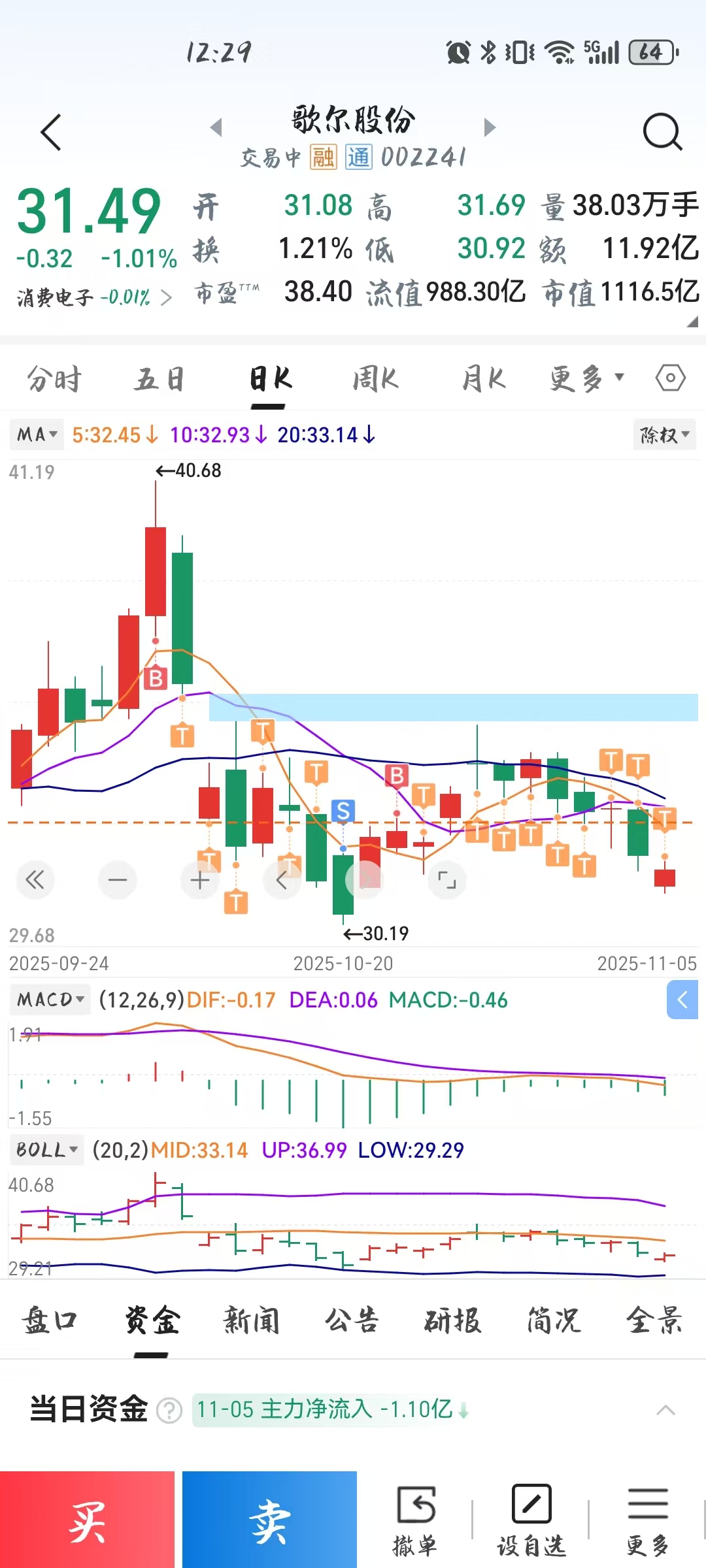The image size is (706, 1568).
Task: Tap the 通 connect badge
Action: [359, 157]
